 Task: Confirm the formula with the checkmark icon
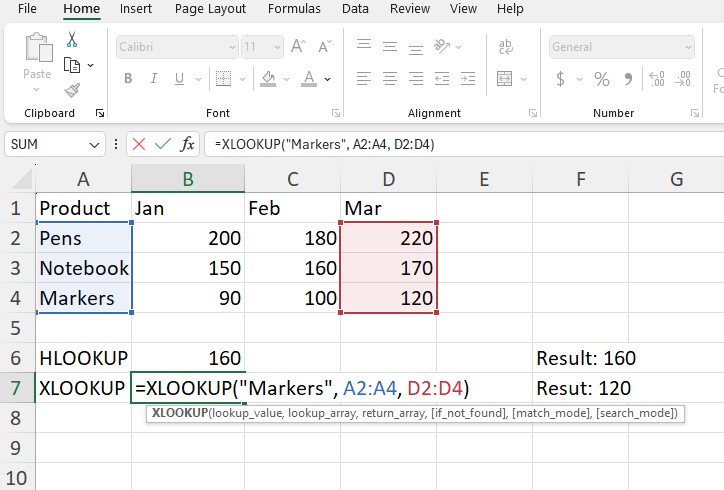point(162,144)
